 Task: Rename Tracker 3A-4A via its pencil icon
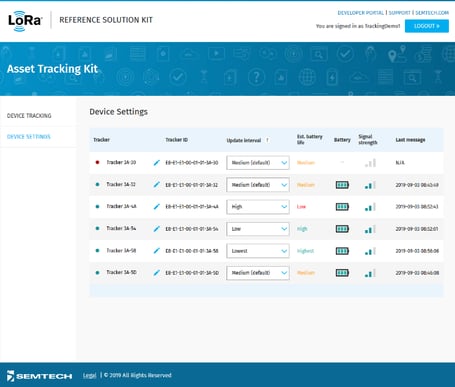[x=156, y=207]
